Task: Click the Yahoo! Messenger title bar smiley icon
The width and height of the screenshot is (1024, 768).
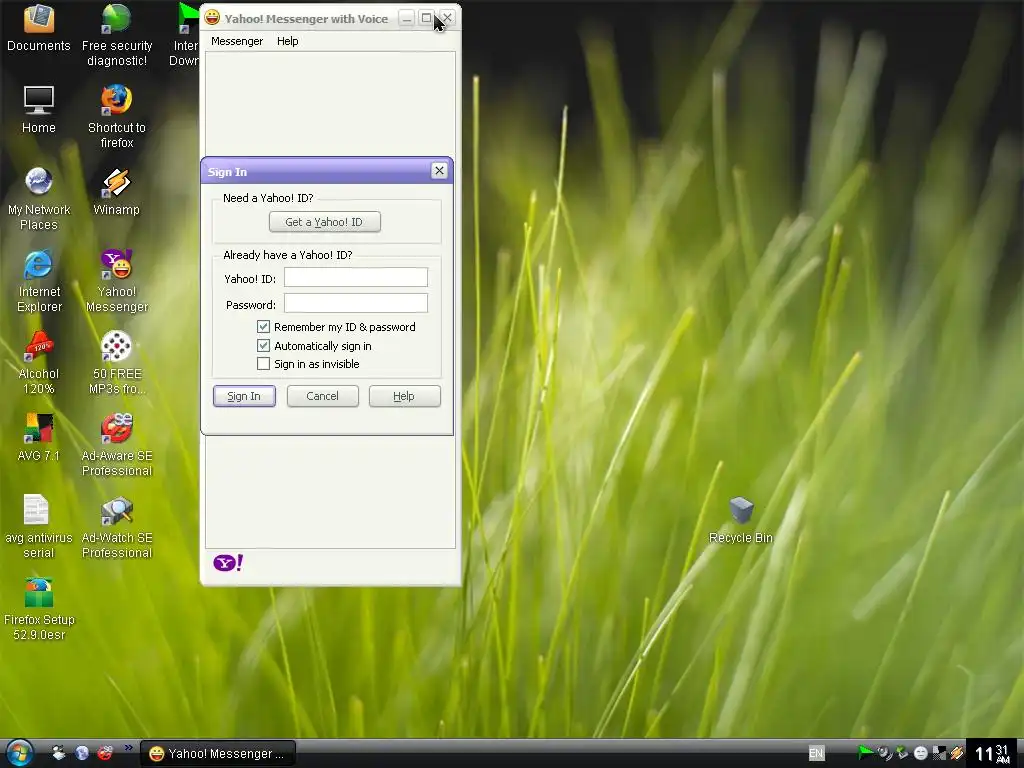Action: click(212, 18)
